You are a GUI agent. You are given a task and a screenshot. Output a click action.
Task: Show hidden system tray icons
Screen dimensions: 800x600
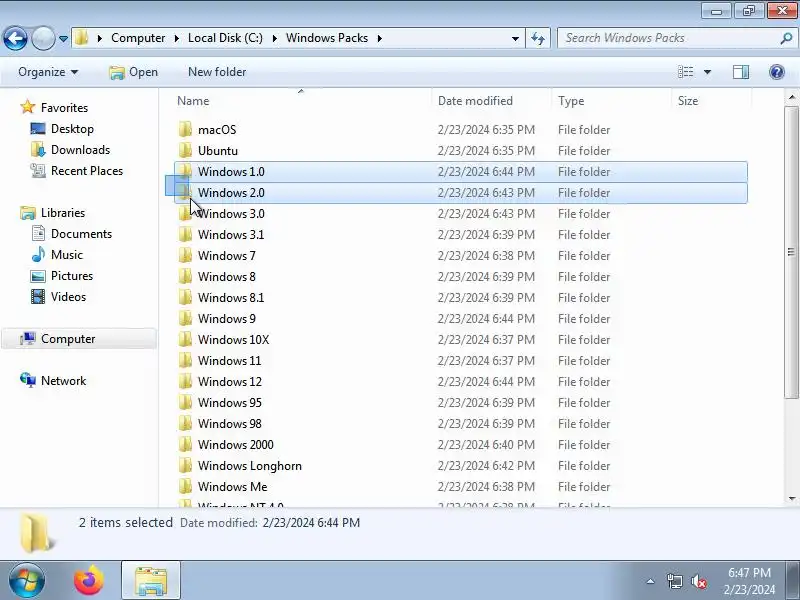coord(651,581)
